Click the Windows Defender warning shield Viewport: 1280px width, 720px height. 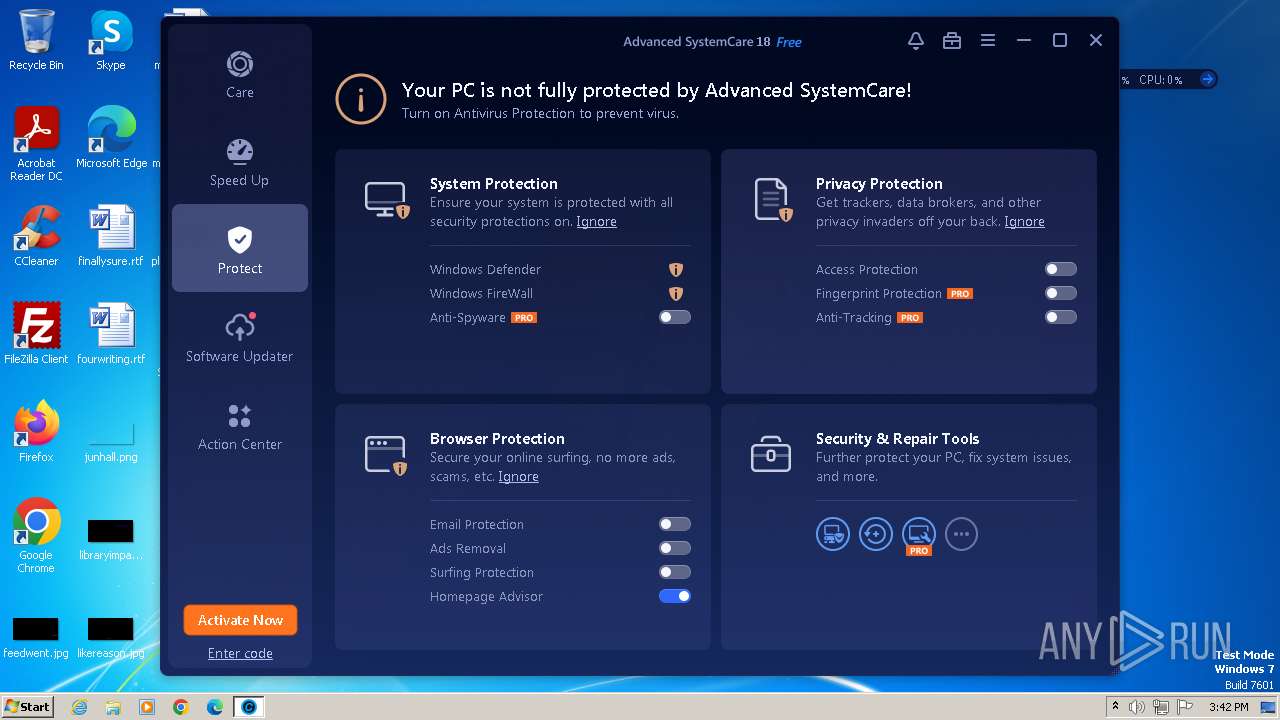coord(675,269)
